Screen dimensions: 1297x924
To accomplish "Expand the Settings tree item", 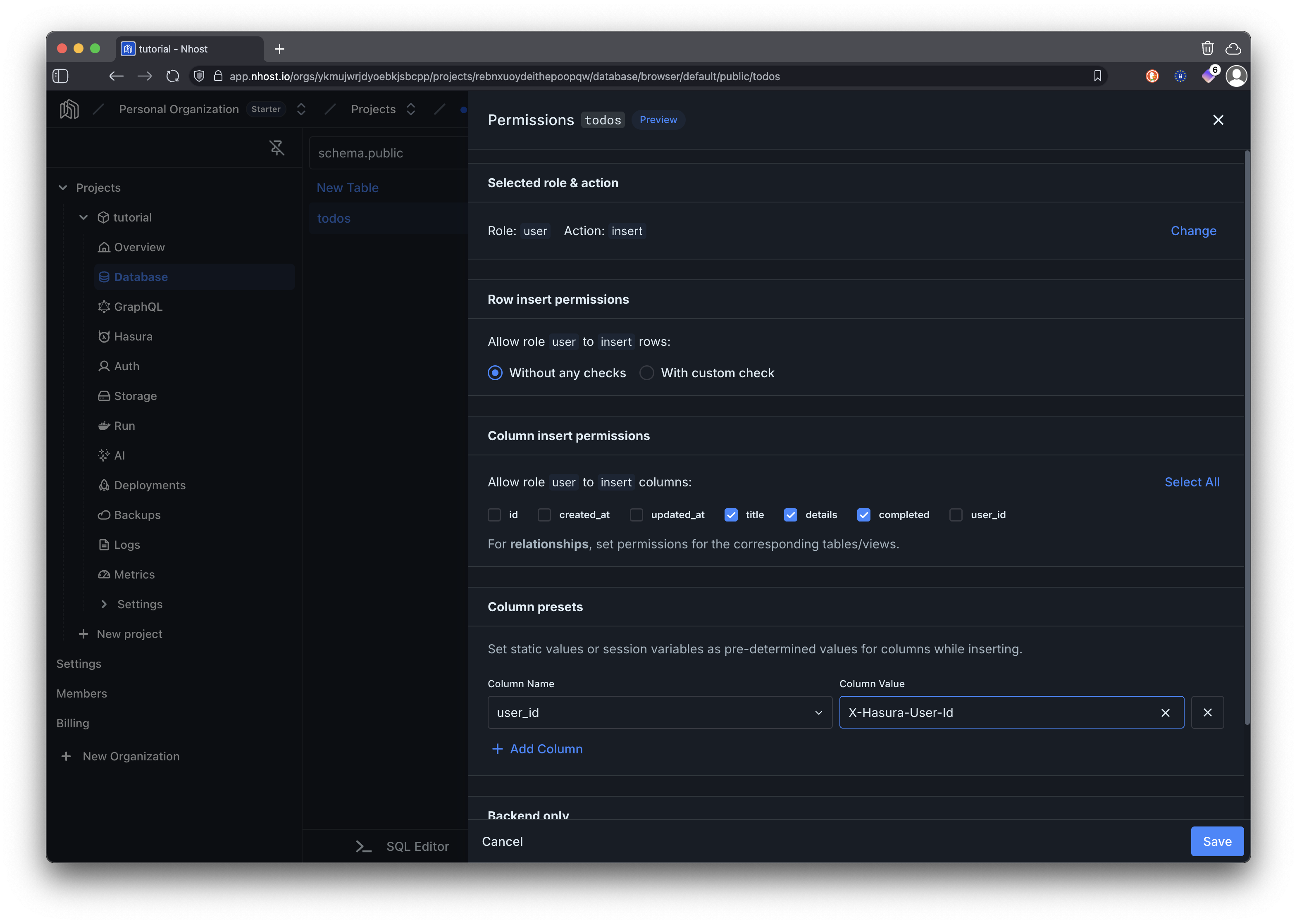I will [104, 604].
